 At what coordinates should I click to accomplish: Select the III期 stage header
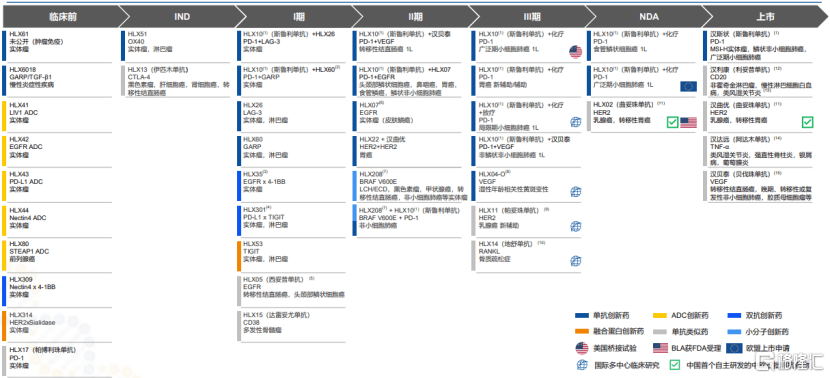[531, 17]
